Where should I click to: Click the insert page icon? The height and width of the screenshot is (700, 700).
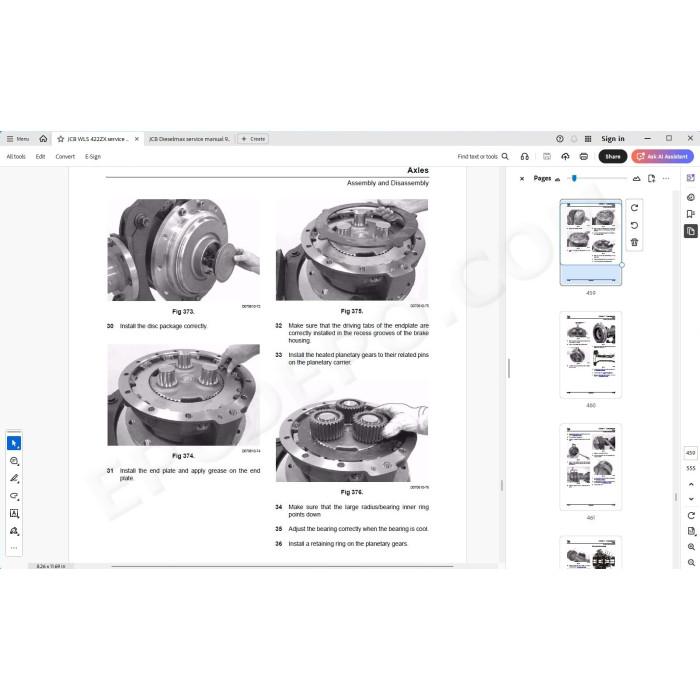click(x=651, y=179)
